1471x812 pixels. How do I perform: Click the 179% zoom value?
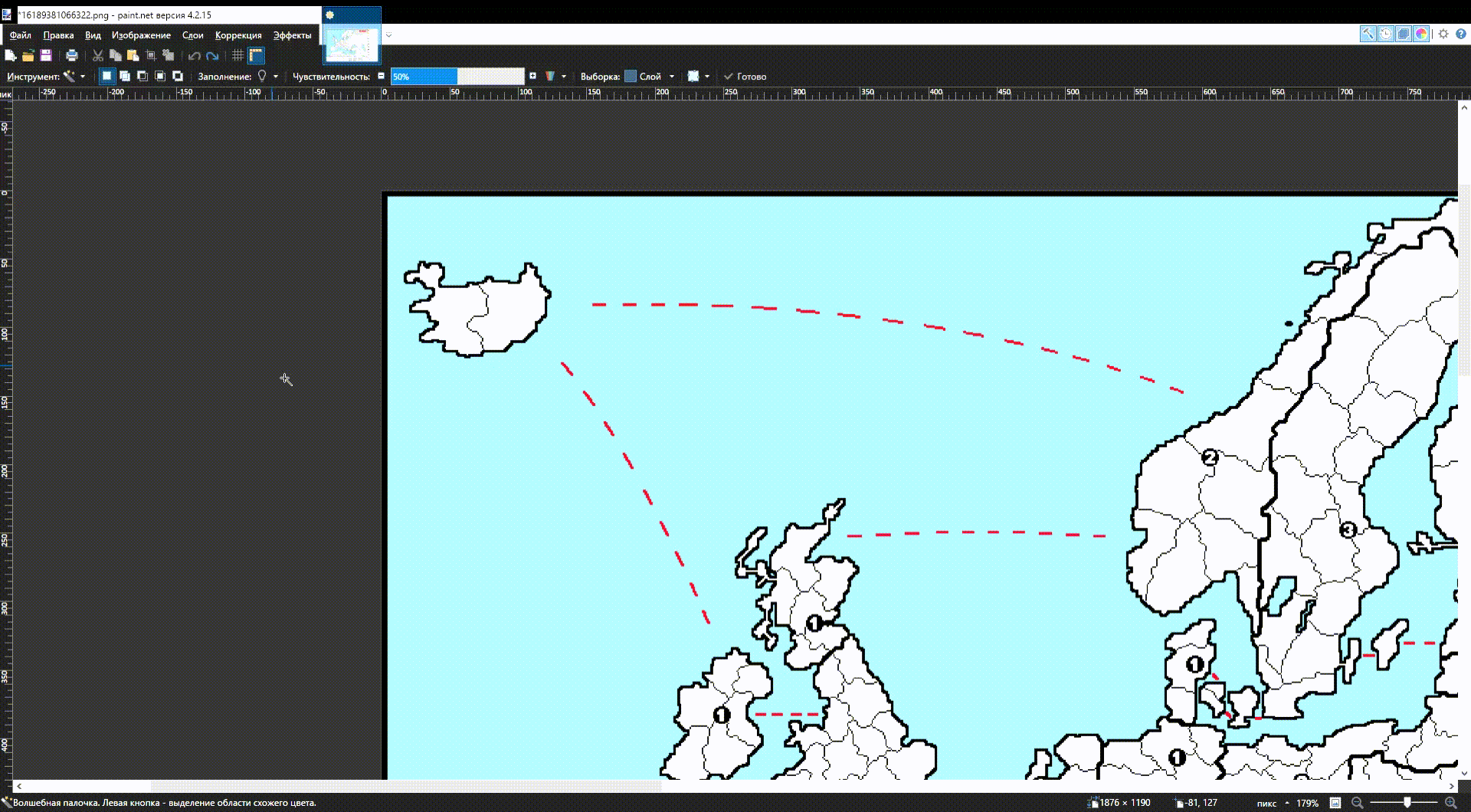point(1307,804)
